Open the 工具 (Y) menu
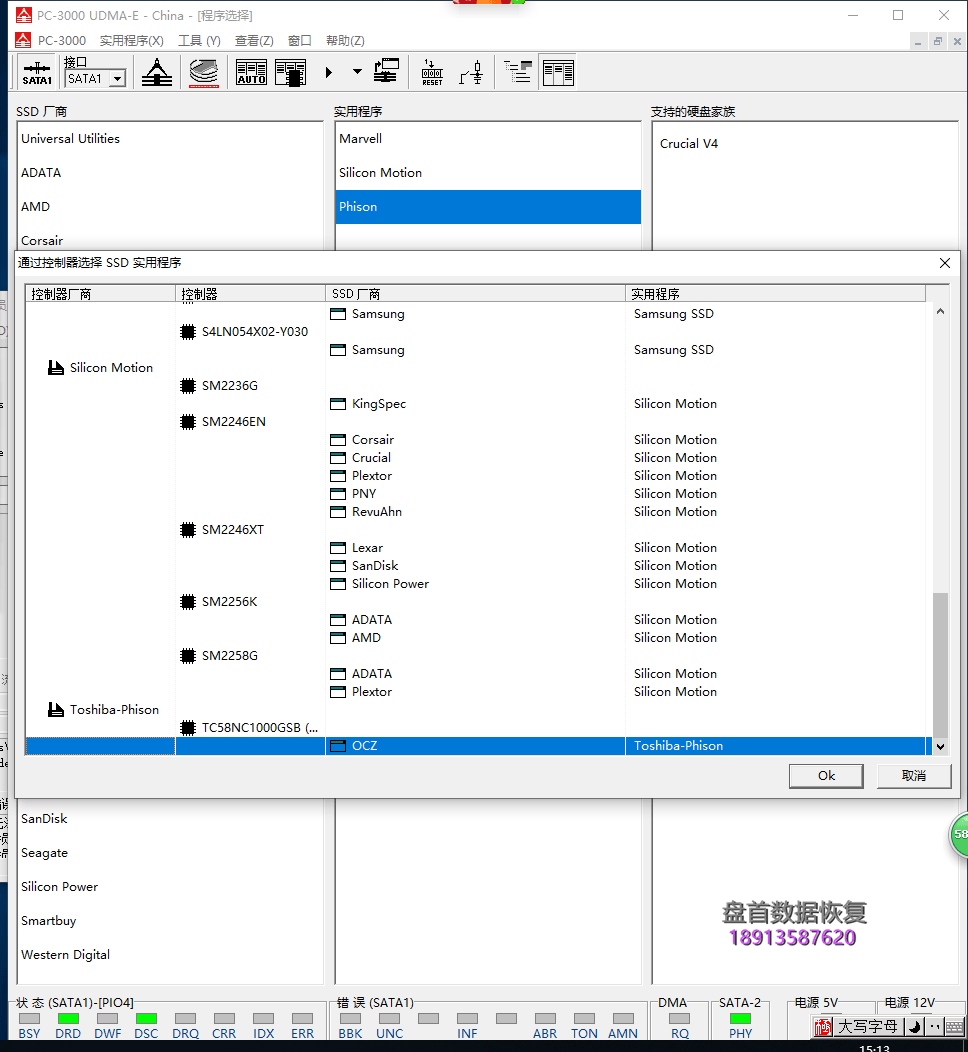The width and height of the screenshot is (968, 1052). click(199, 41)
